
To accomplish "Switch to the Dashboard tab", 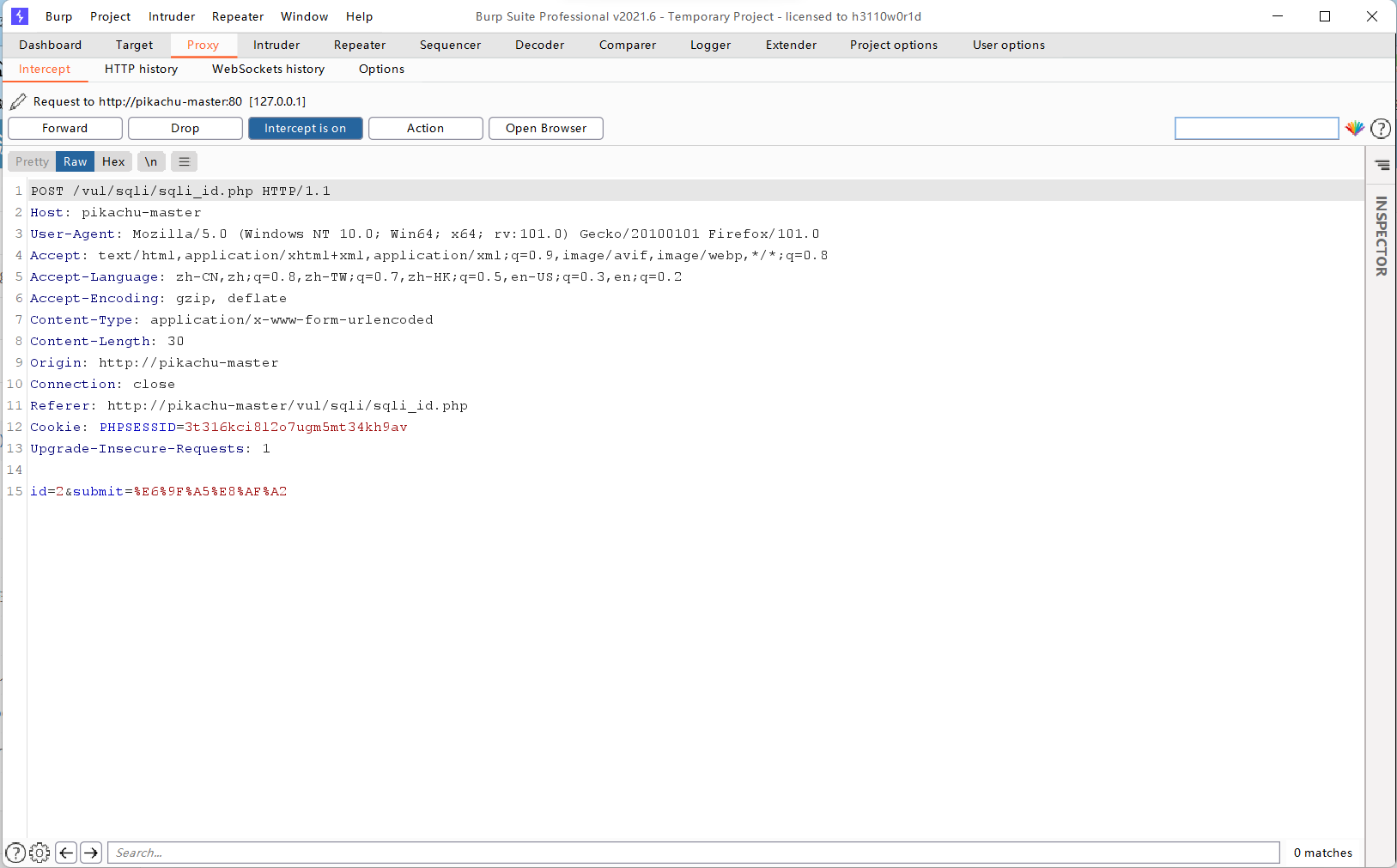I will pyautogui.click(x=51, y=45).
